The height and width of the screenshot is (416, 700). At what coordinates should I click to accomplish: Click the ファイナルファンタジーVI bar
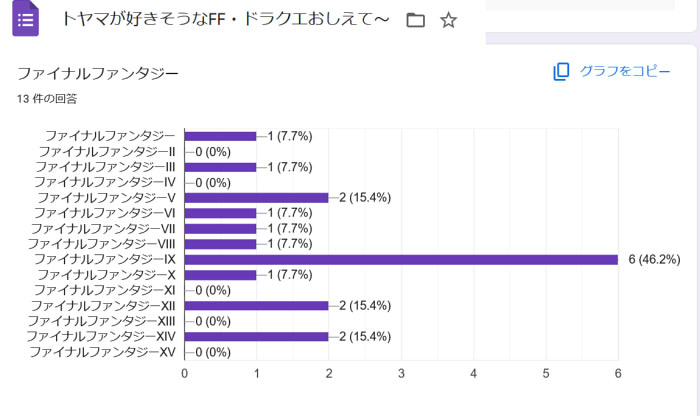(x=221, y=213)
